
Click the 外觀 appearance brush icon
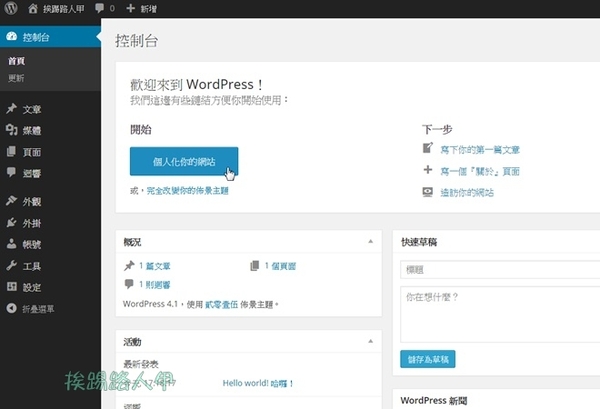tap(11, 200)
